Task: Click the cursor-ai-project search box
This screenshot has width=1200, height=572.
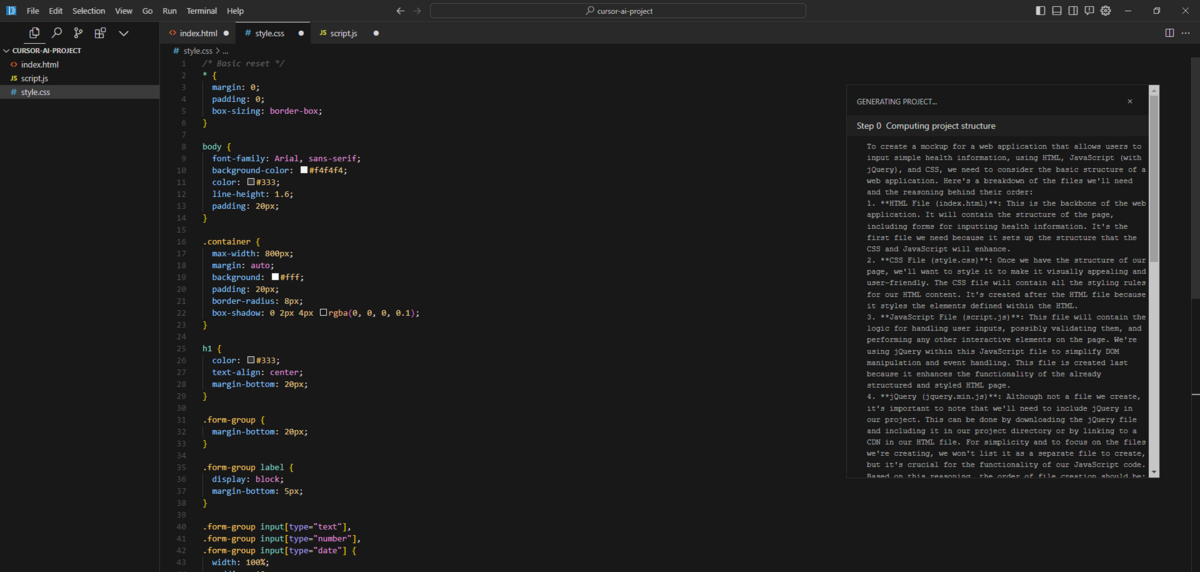Action: click(618, 10)
